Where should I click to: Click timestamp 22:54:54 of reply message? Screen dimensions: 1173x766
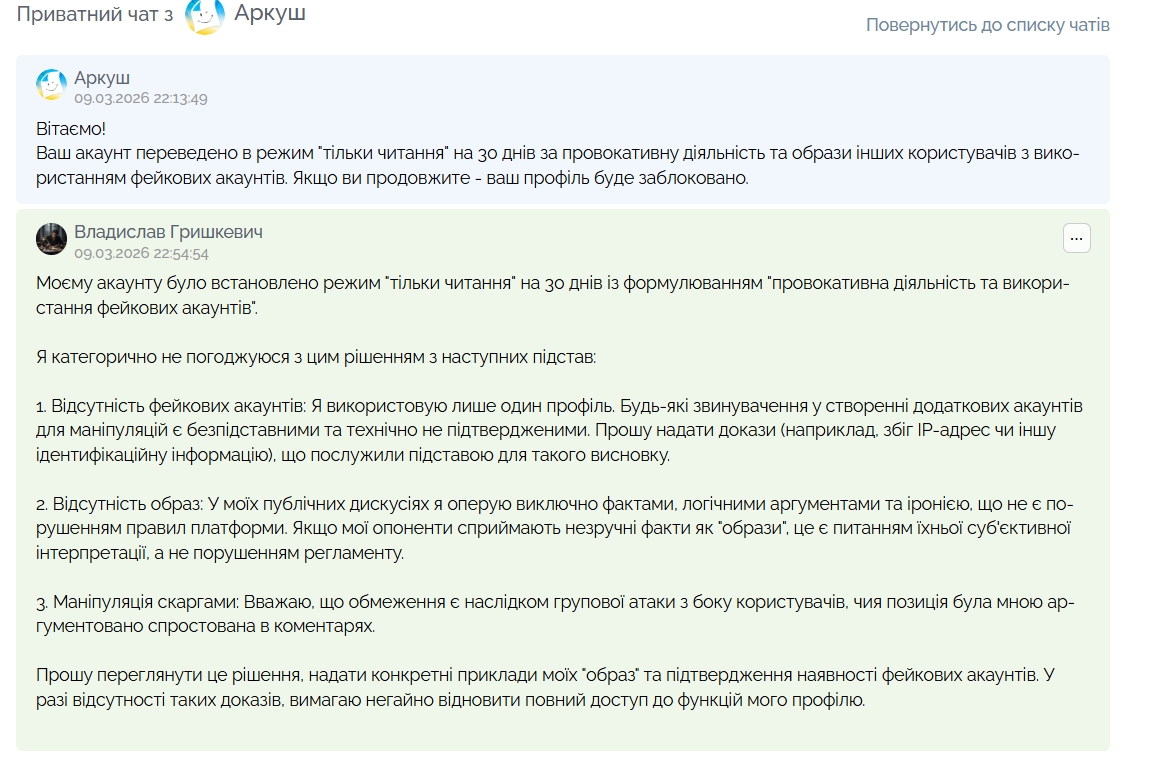point(141,253)
